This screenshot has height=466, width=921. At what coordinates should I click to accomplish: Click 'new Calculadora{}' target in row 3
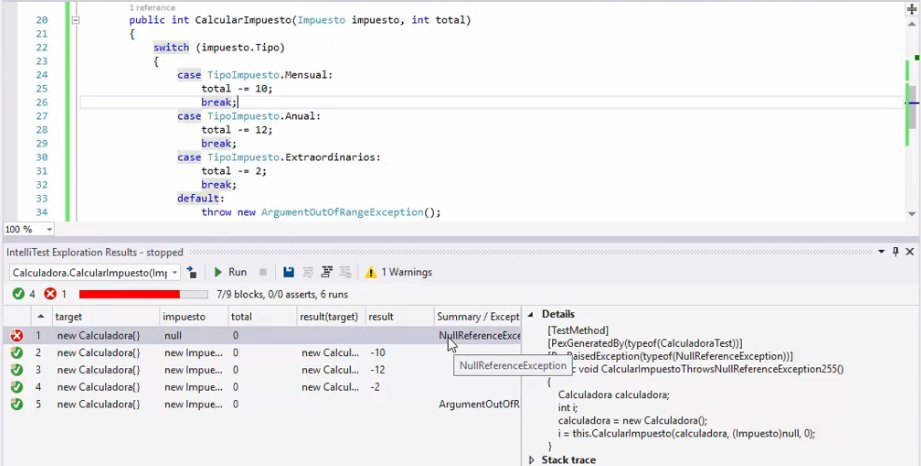pyautogui.click(x=98, y=370)
